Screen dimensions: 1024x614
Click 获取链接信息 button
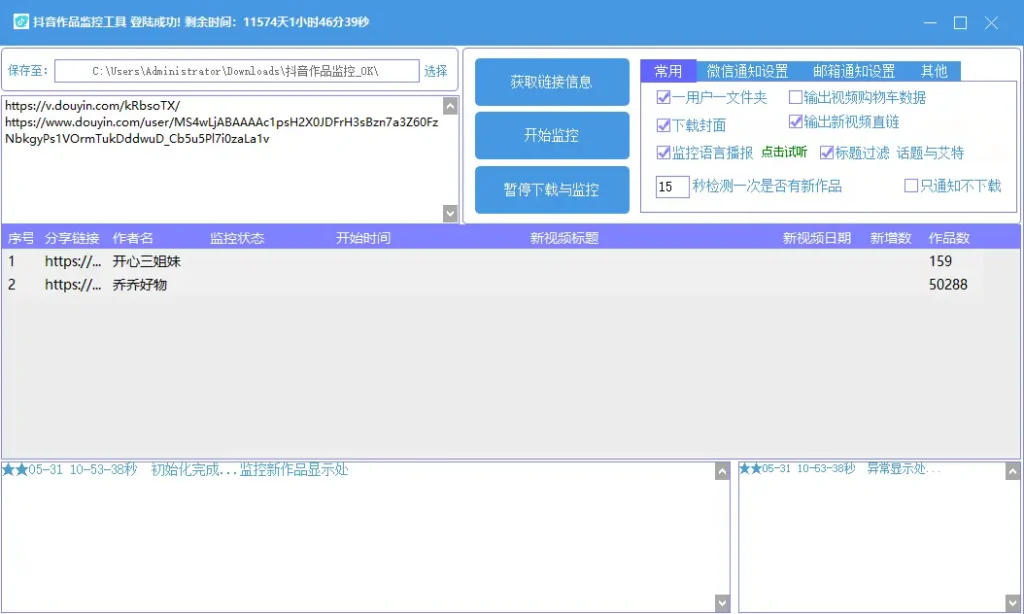pos(552,82)
